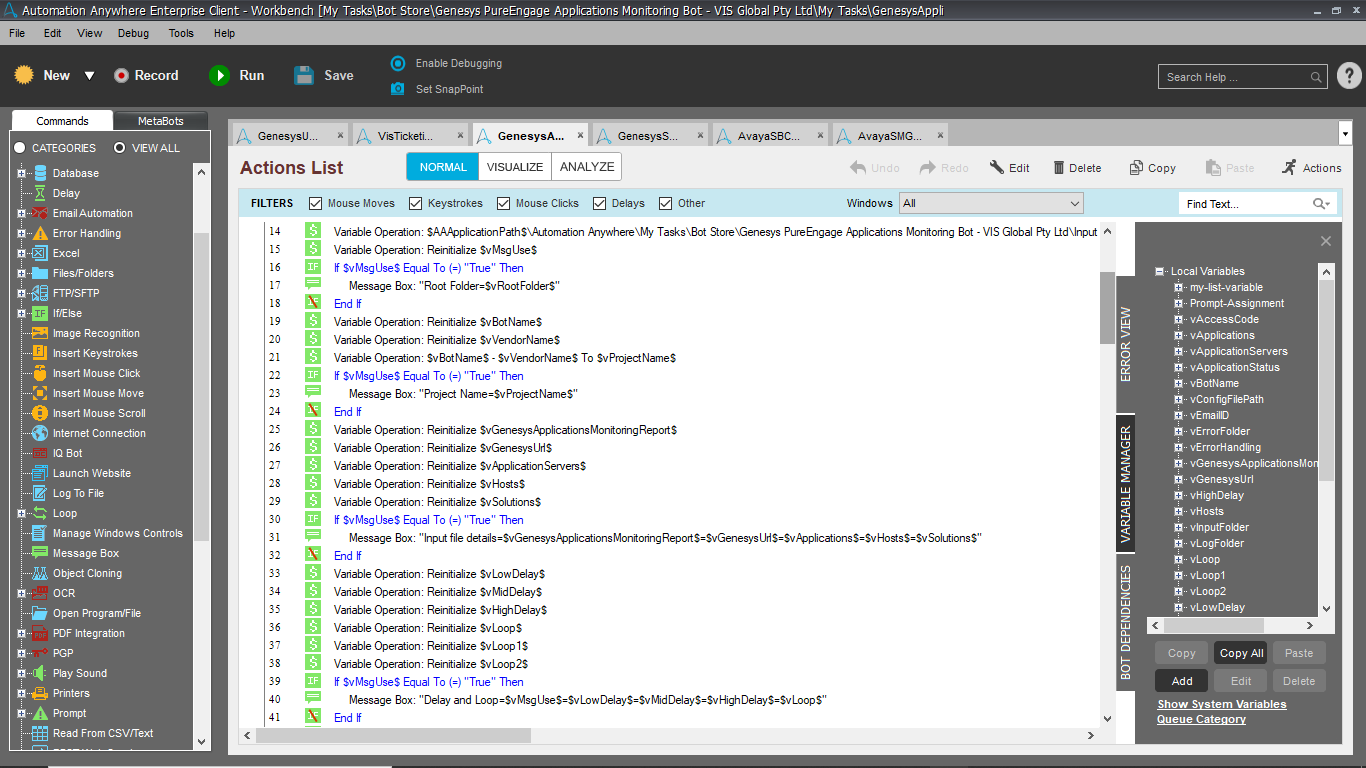This screenshot has width=1366, height=768.
Task: Click the Save floppy disk icon
Action: [304, 76]
